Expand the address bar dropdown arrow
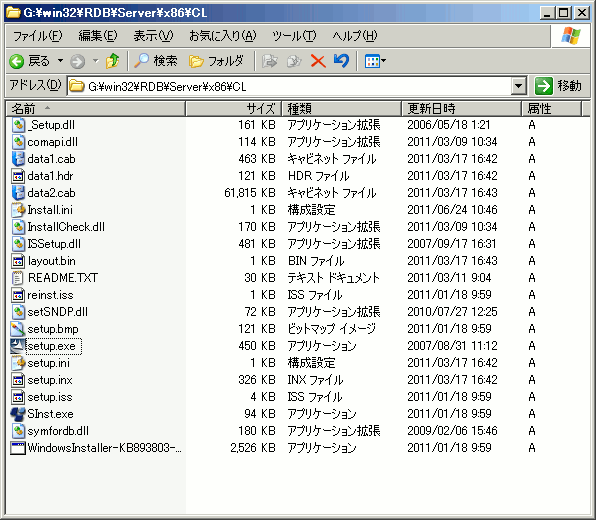Screen dimensions: 596x520 click(518, 86)
